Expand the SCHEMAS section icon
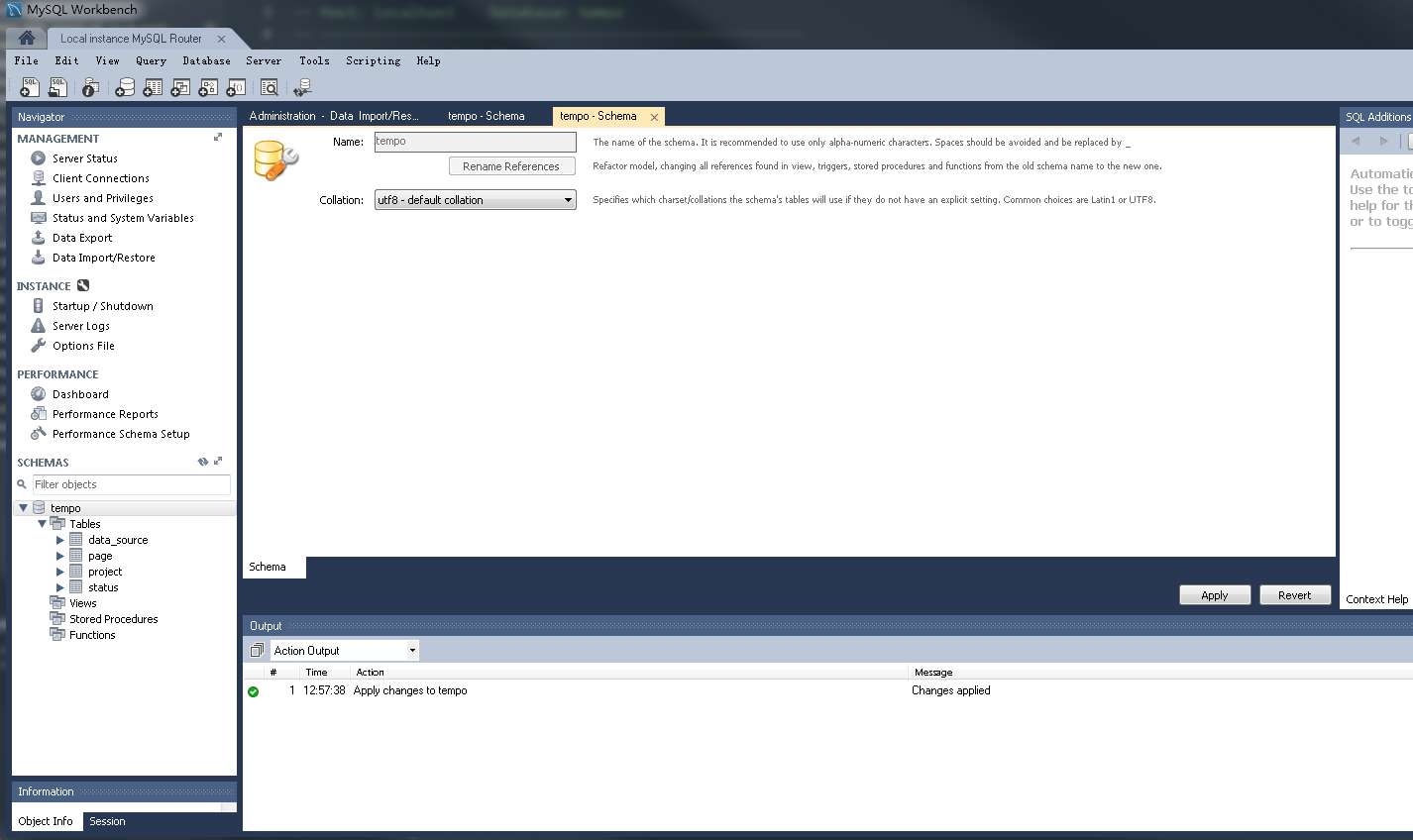 click(218, 462)
